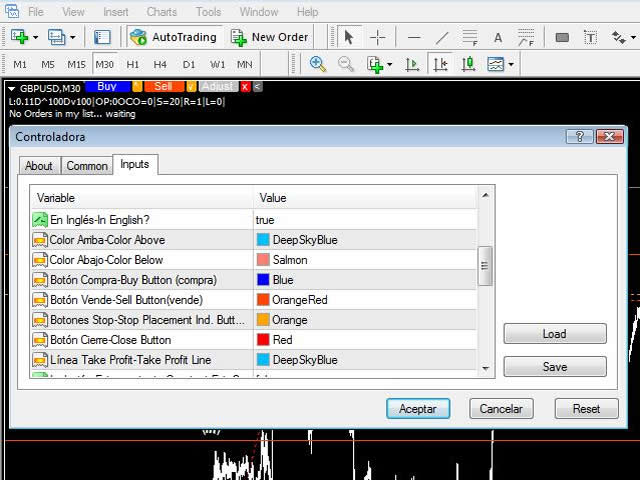Viewport: 640px width, 480px height.
Task: Select the M1 timeframe
Action: [x=20, y=64]
